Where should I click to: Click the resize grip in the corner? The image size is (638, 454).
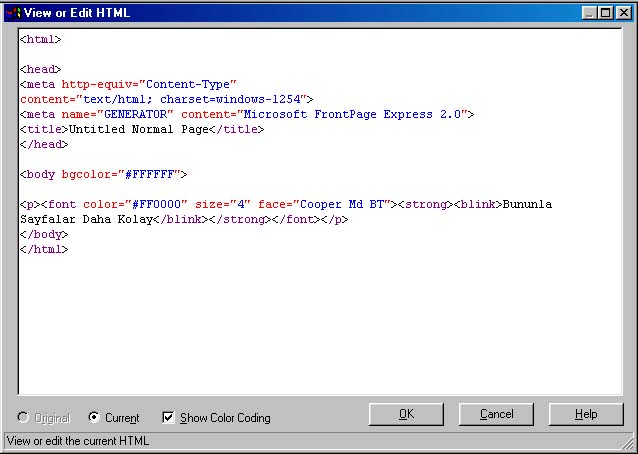pos(627,443)
